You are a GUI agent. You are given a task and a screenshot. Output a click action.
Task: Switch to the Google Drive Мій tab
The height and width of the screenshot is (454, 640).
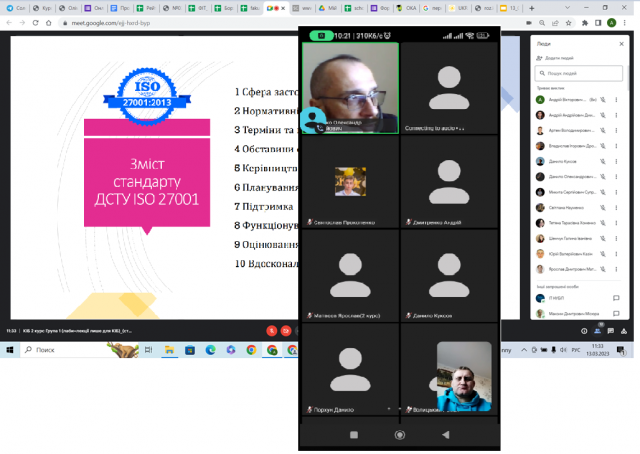point(328,8)
